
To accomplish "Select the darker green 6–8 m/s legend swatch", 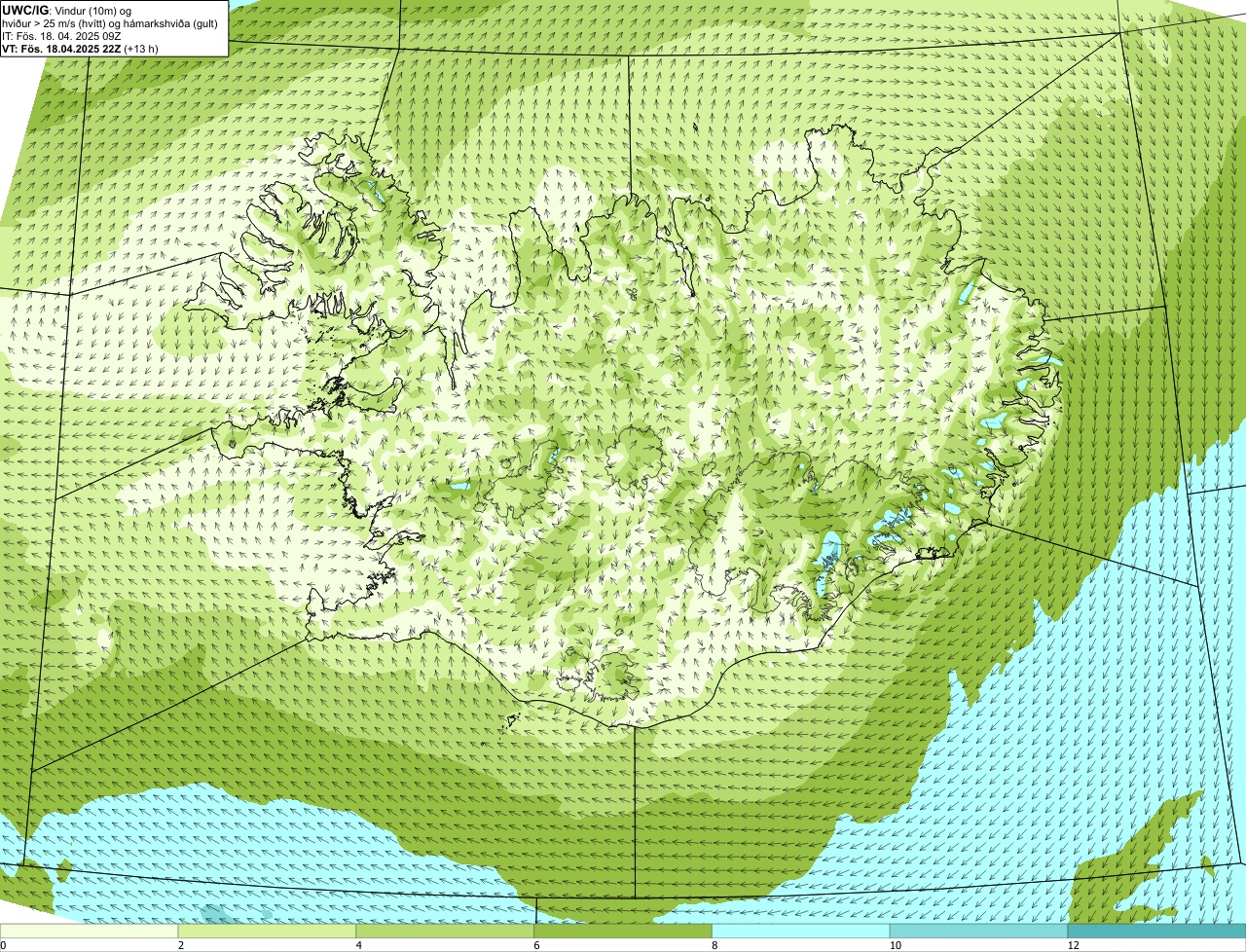I will click(624, 931).
